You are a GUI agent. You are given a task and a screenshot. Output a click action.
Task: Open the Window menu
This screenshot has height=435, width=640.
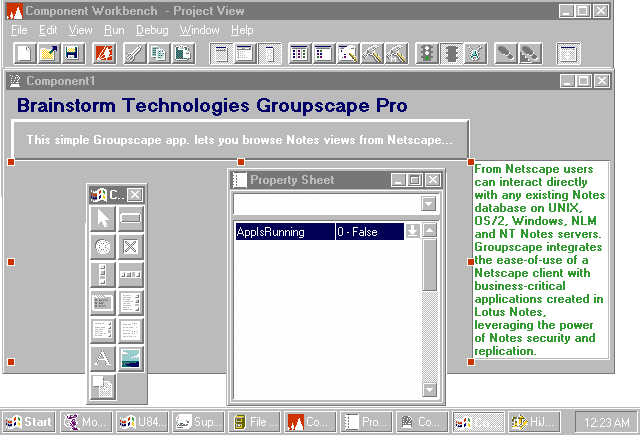coord(200,30)
